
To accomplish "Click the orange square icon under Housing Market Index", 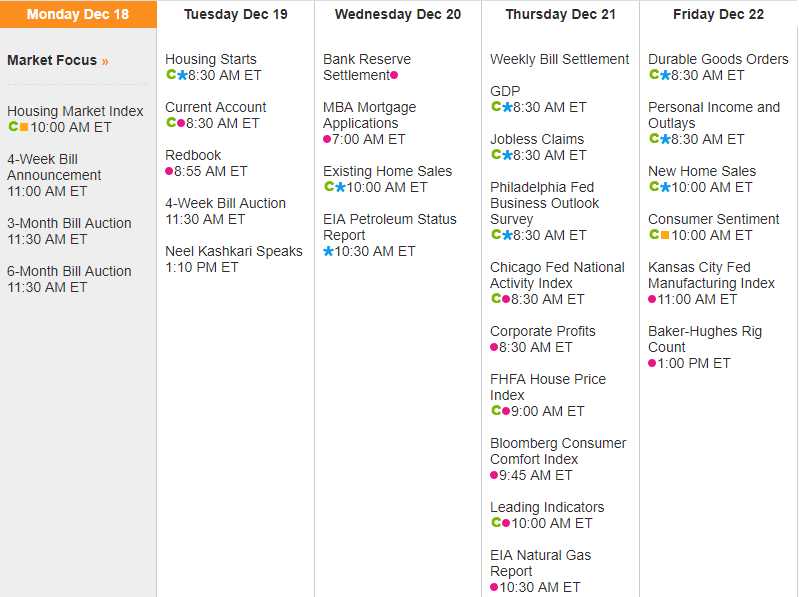I will click(x=24, y=127).
